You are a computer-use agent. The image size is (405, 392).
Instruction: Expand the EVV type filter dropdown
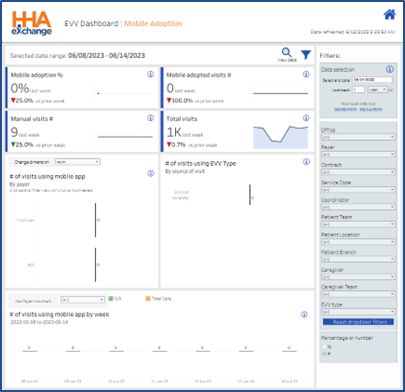point(358,312)
